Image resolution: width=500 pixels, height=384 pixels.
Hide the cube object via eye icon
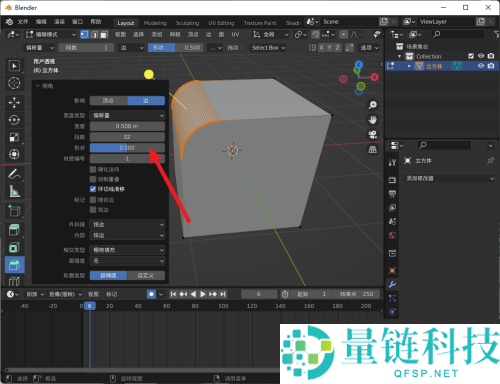[481, 66]
